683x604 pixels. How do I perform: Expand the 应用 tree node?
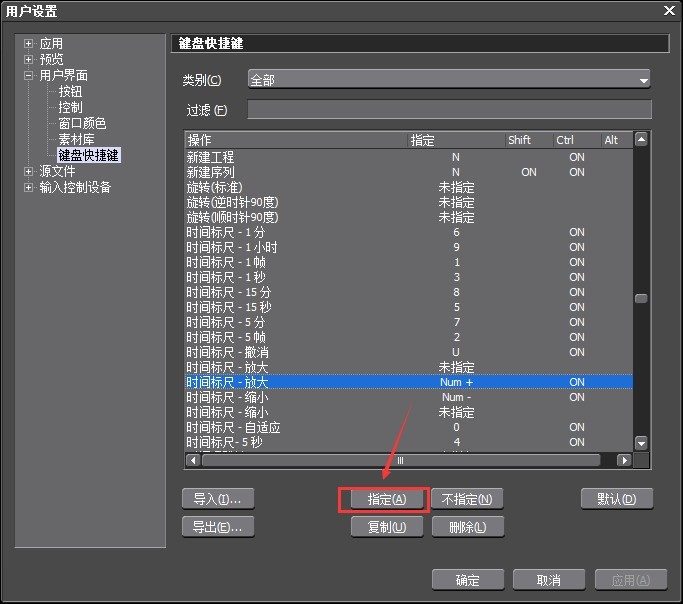click(29, 44)
